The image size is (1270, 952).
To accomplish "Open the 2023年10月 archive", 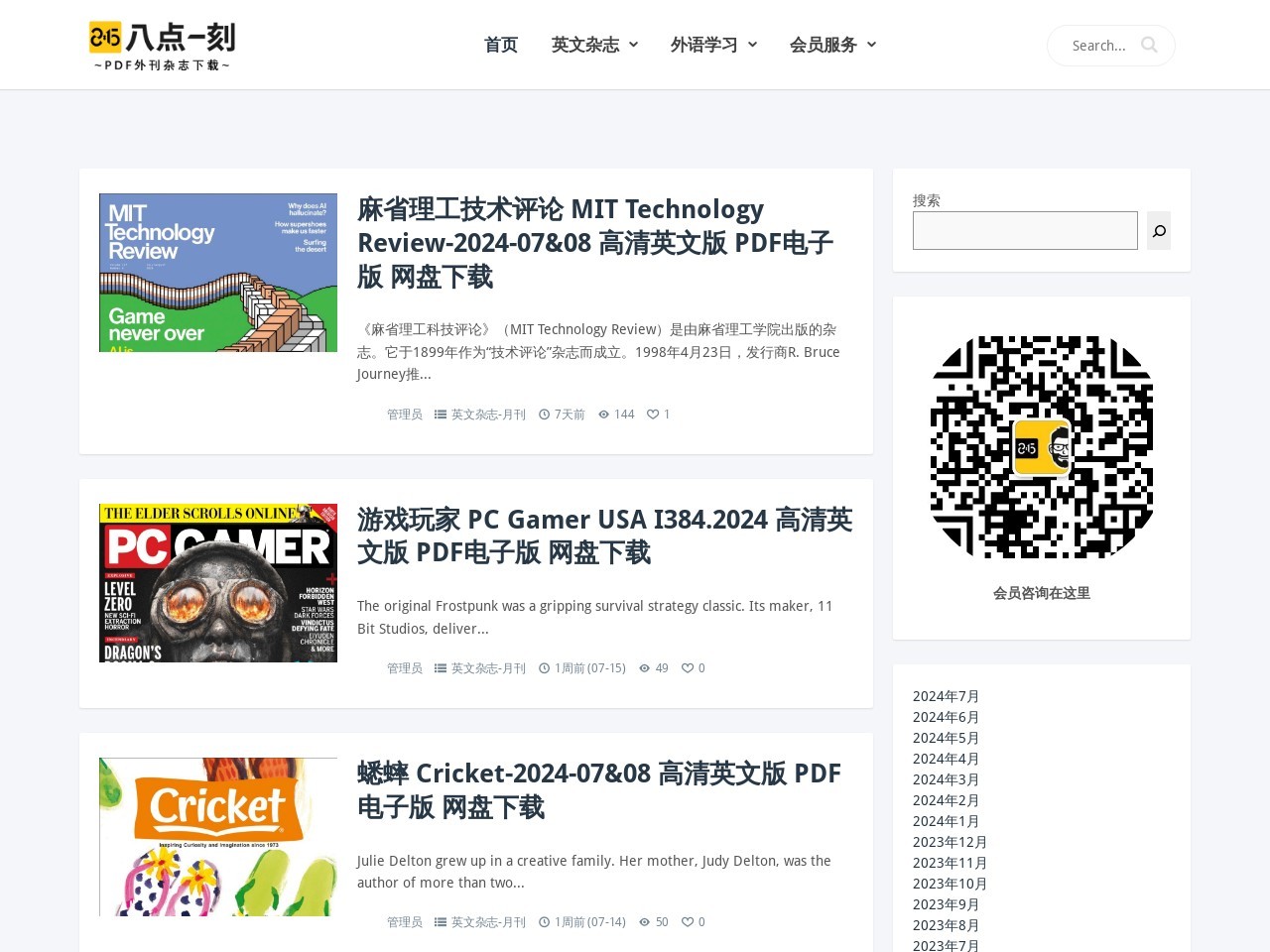I will (951, 884).
